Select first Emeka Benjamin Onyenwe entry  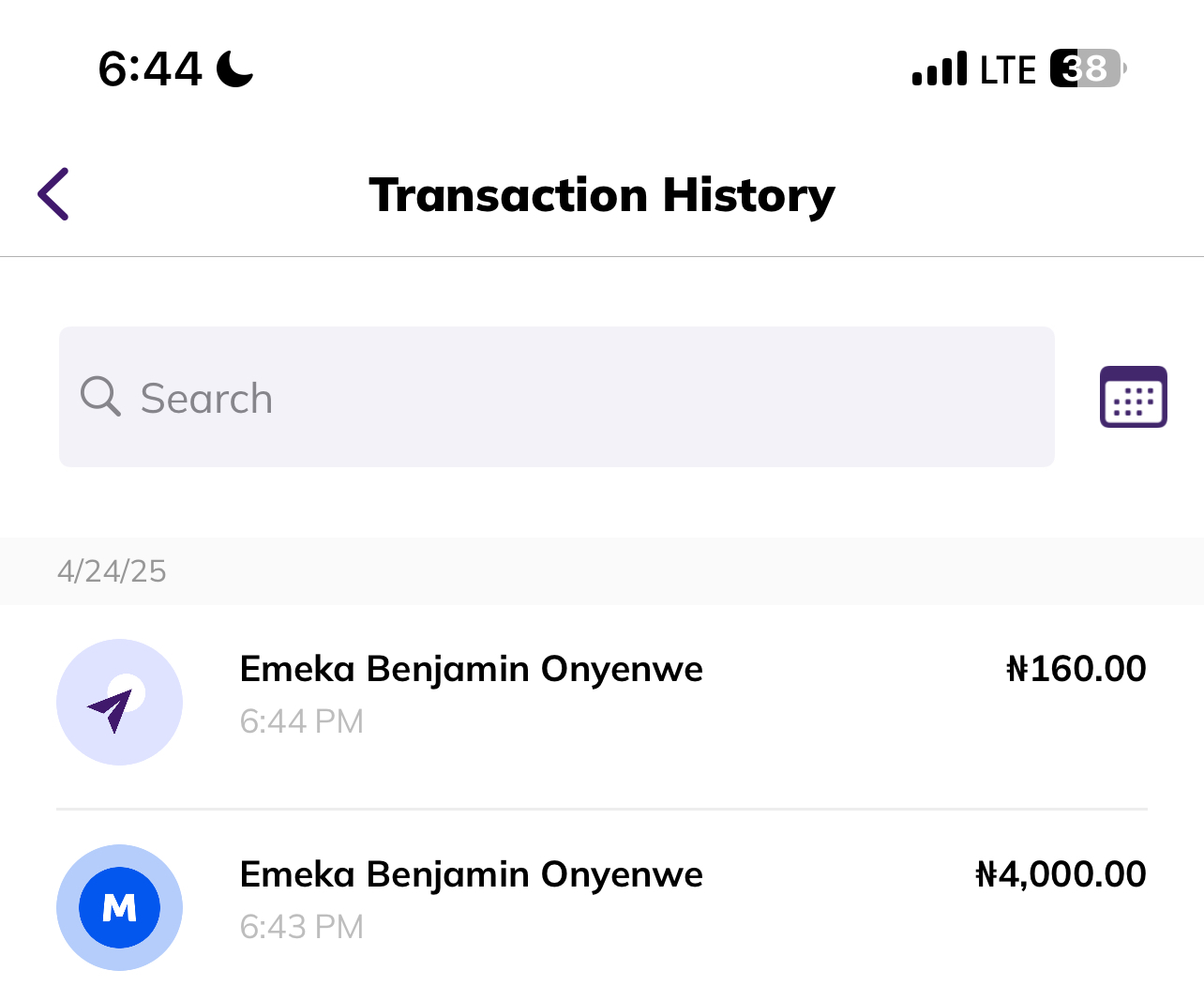471,669
